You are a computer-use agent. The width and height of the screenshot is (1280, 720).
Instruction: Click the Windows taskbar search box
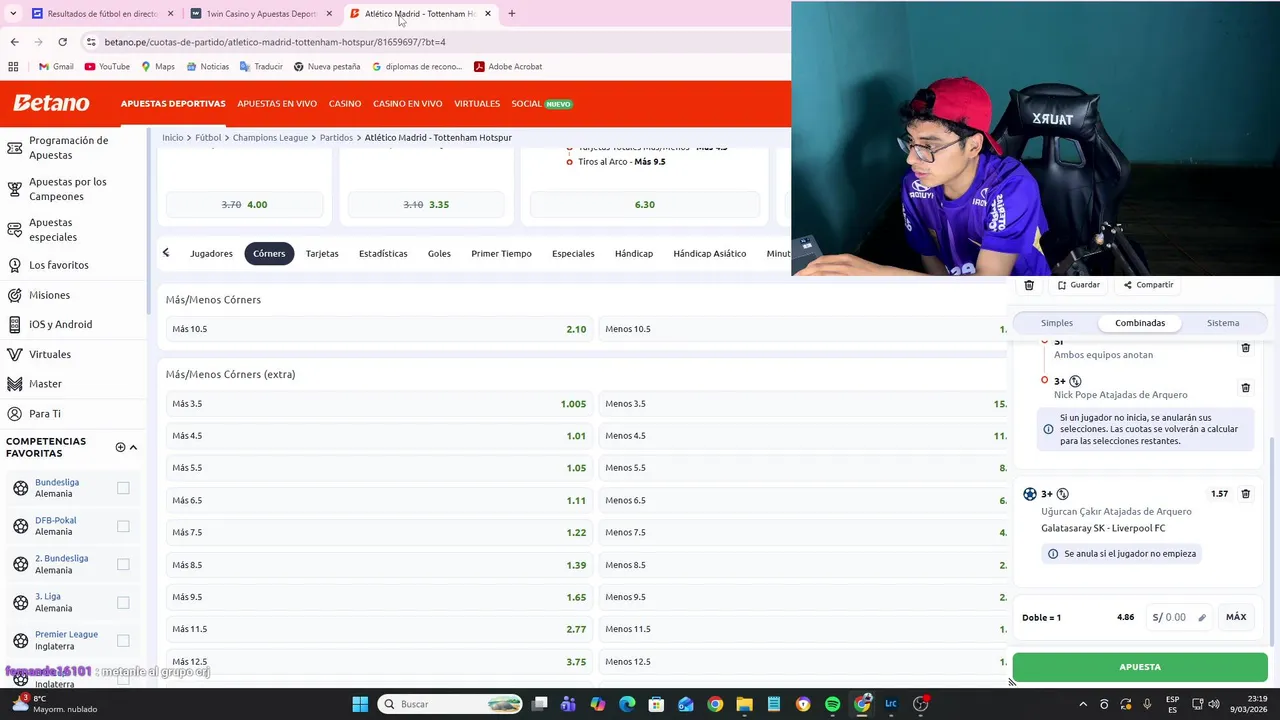450,704
